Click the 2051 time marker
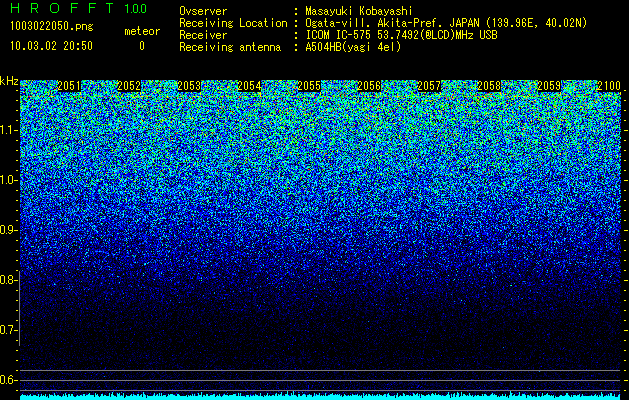The image size is (629, 400). pyautogui.click(x=69, y=86)
